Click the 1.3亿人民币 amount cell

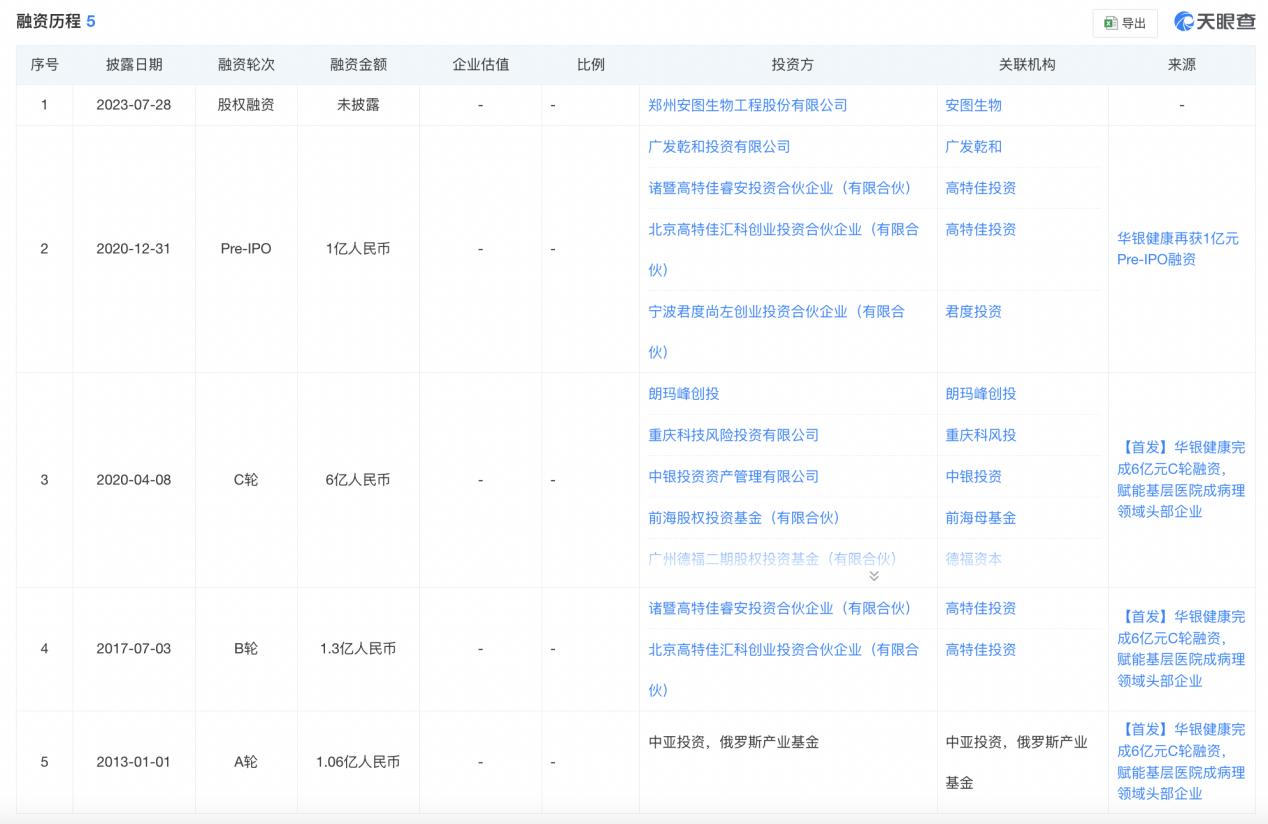pyautogui.click(x=358, y=649)
